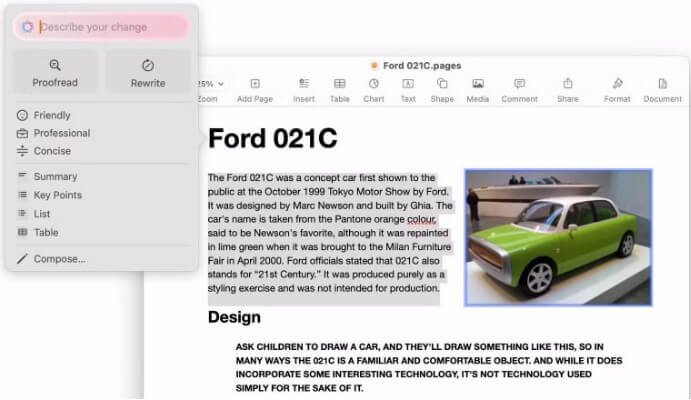
Task: Click the Design section heading
Action: (x=234, y=317)
